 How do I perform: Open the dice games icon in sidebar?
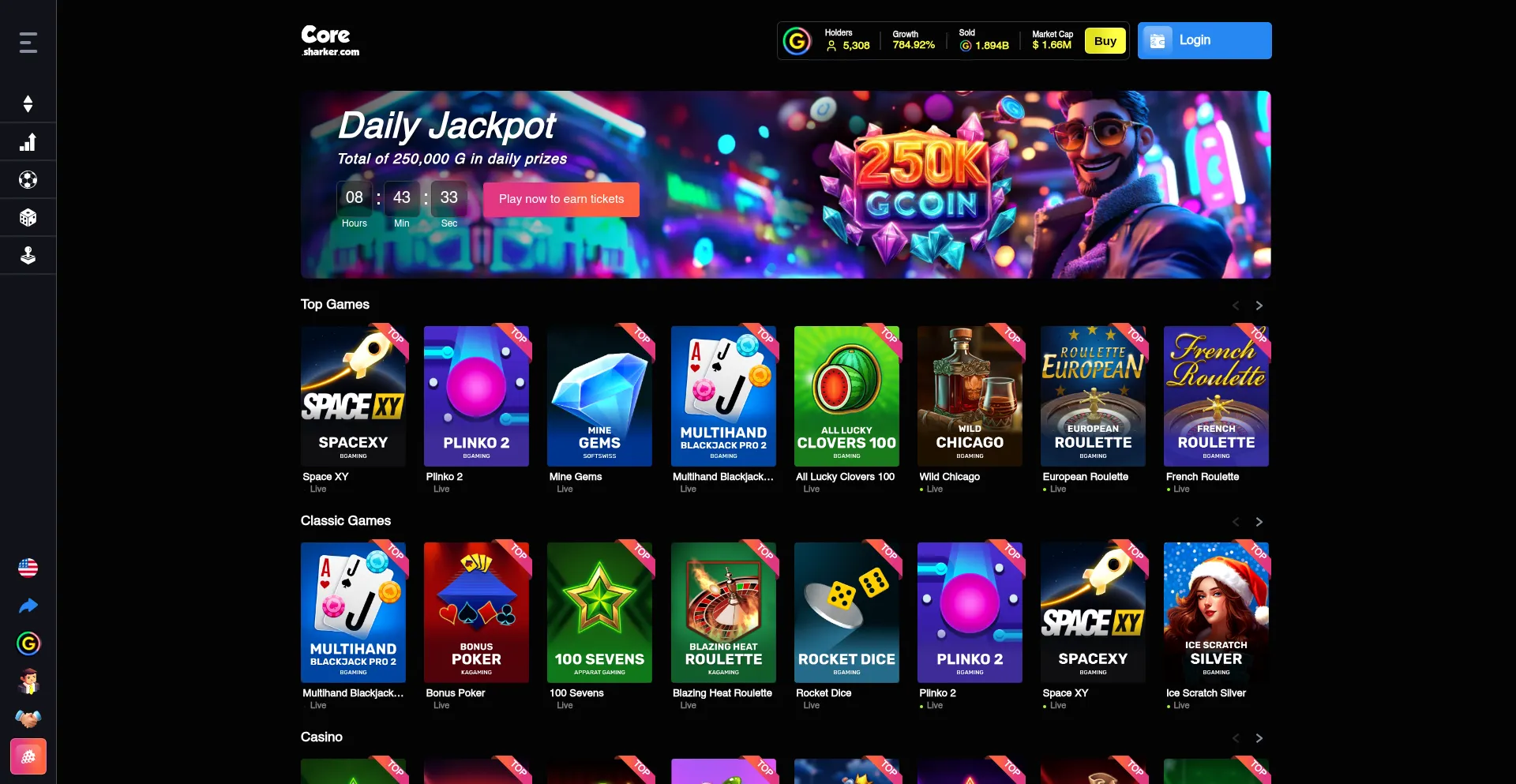tap(28, 218)
